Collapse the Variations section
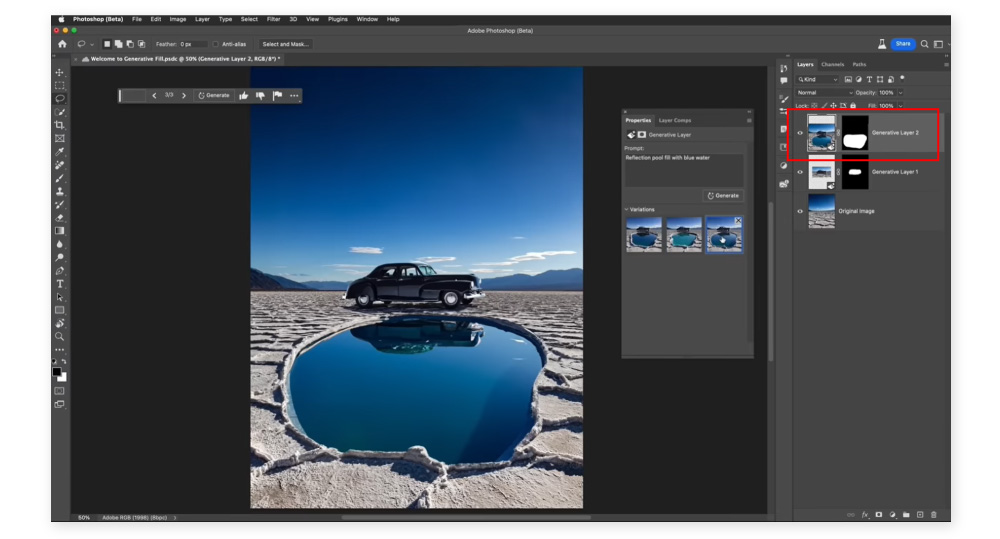 point(626,209)
